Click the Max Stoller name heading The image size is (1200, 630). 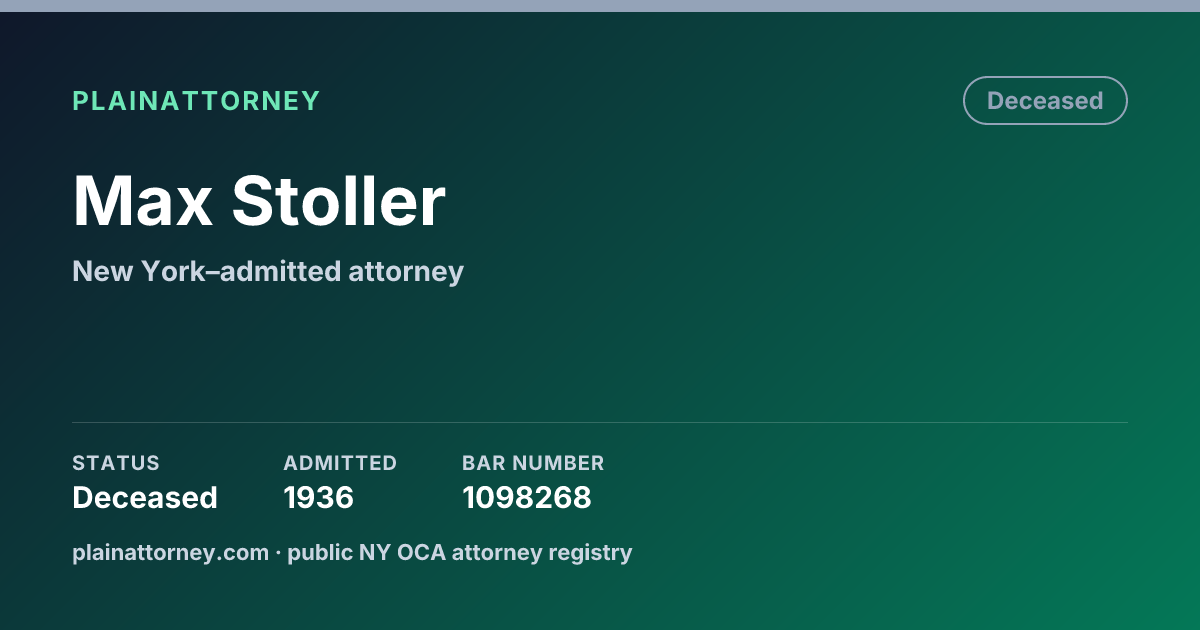(x=259, y=202)
